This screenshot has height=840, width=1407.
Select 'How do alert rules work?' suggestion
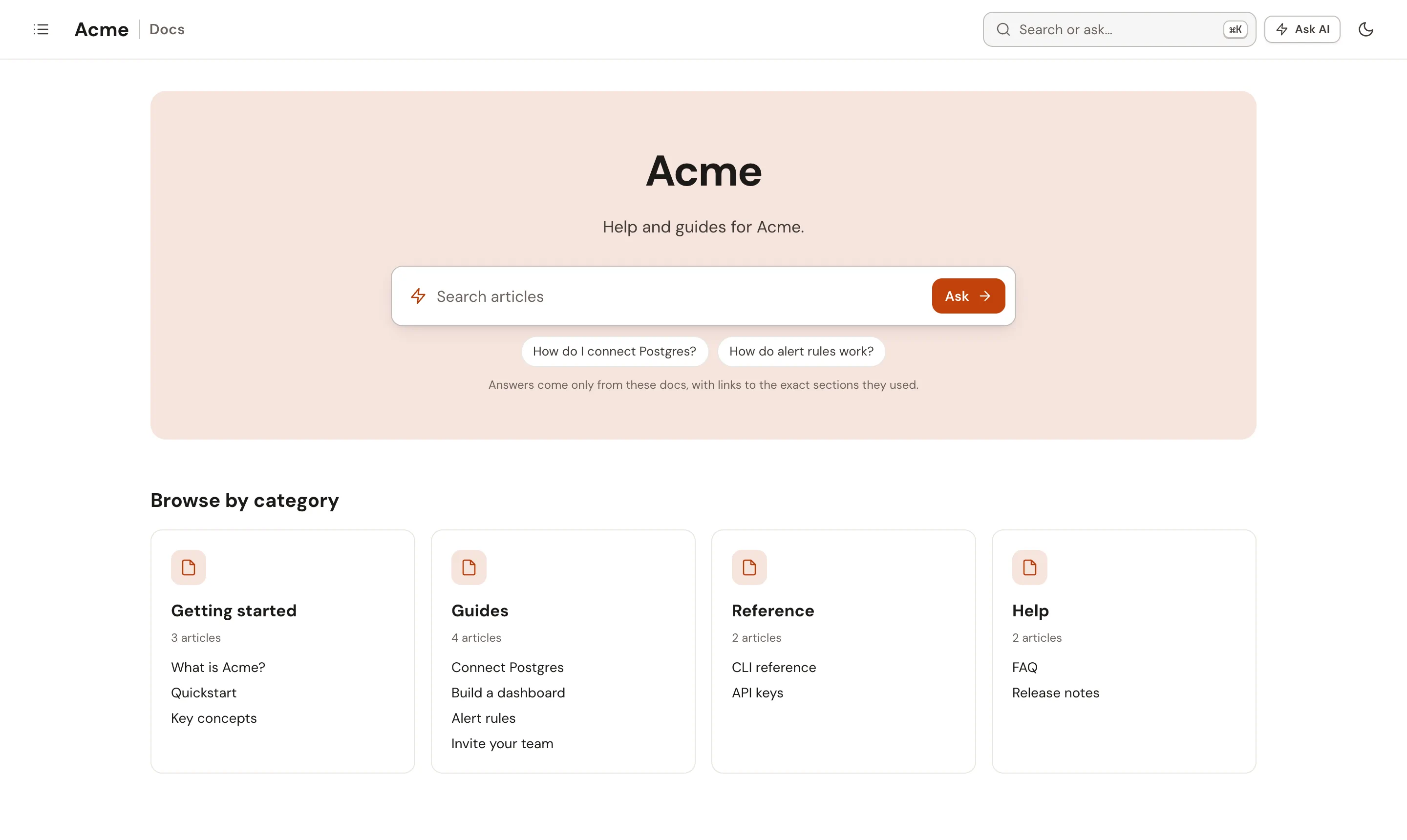click(801, 352)
